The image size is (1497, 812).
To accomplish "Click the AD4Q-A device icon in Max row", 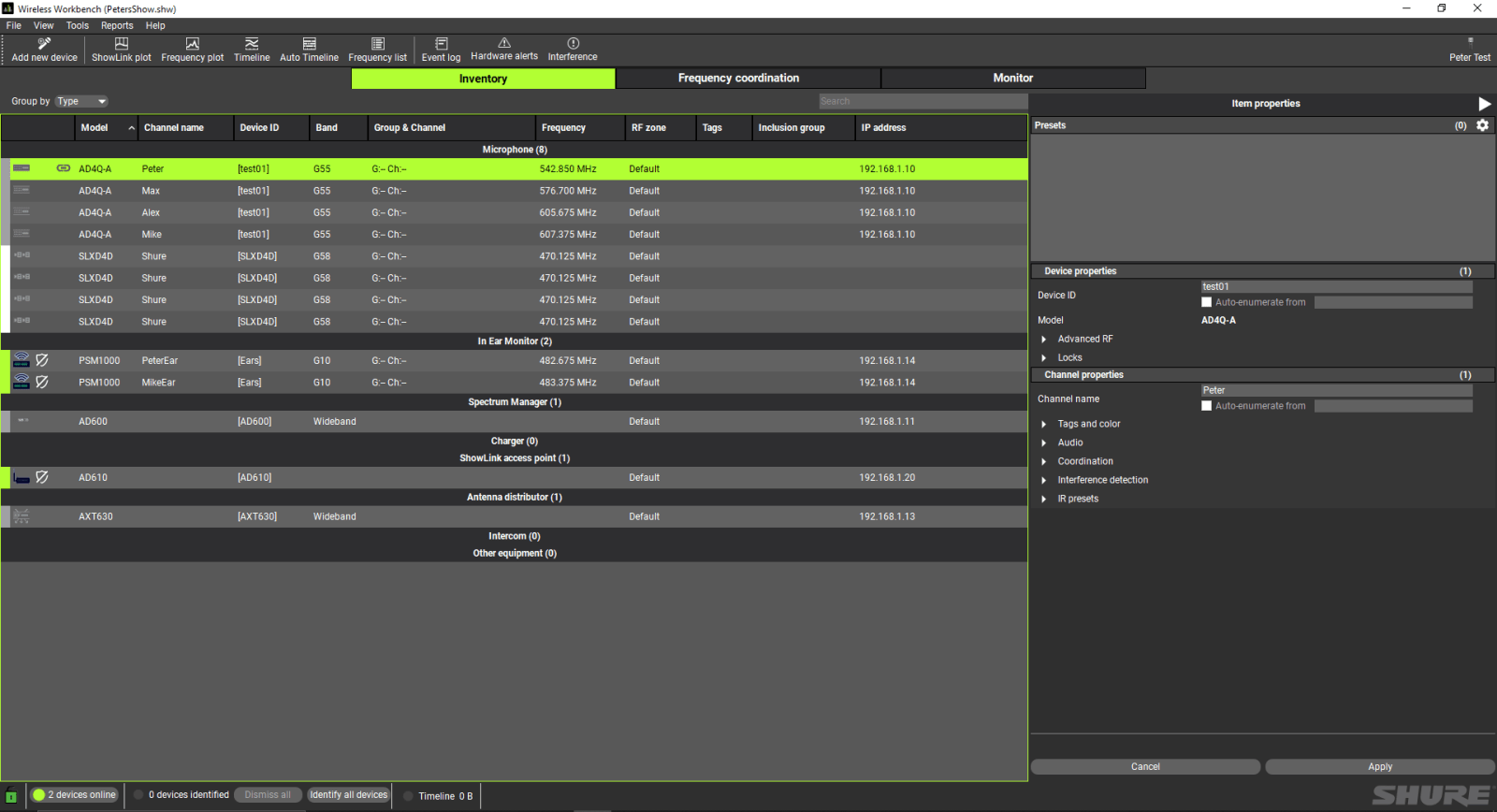I will click(x=22, y=190).
